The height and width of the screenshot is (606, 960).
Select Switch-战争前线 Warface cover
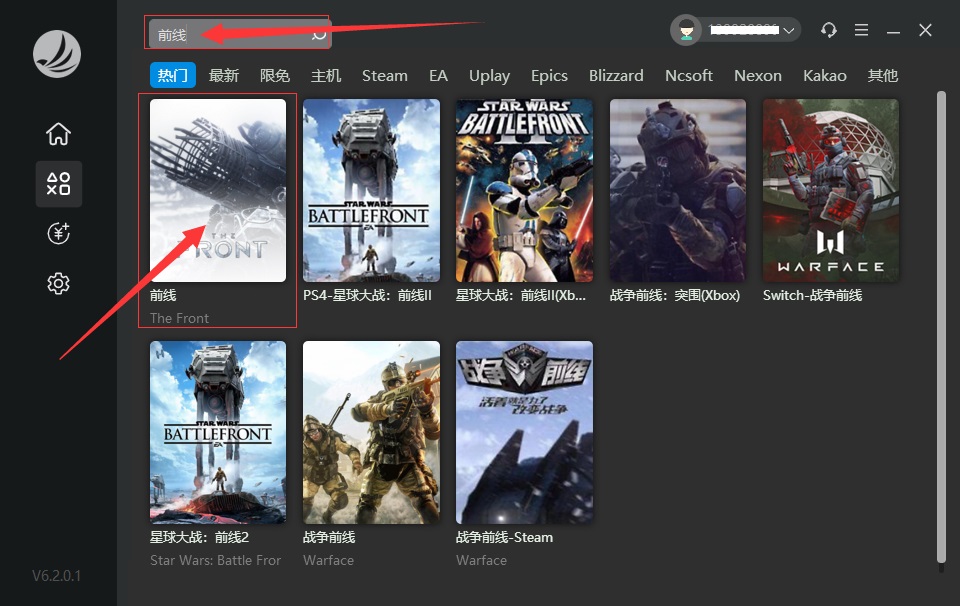(831, 190)
